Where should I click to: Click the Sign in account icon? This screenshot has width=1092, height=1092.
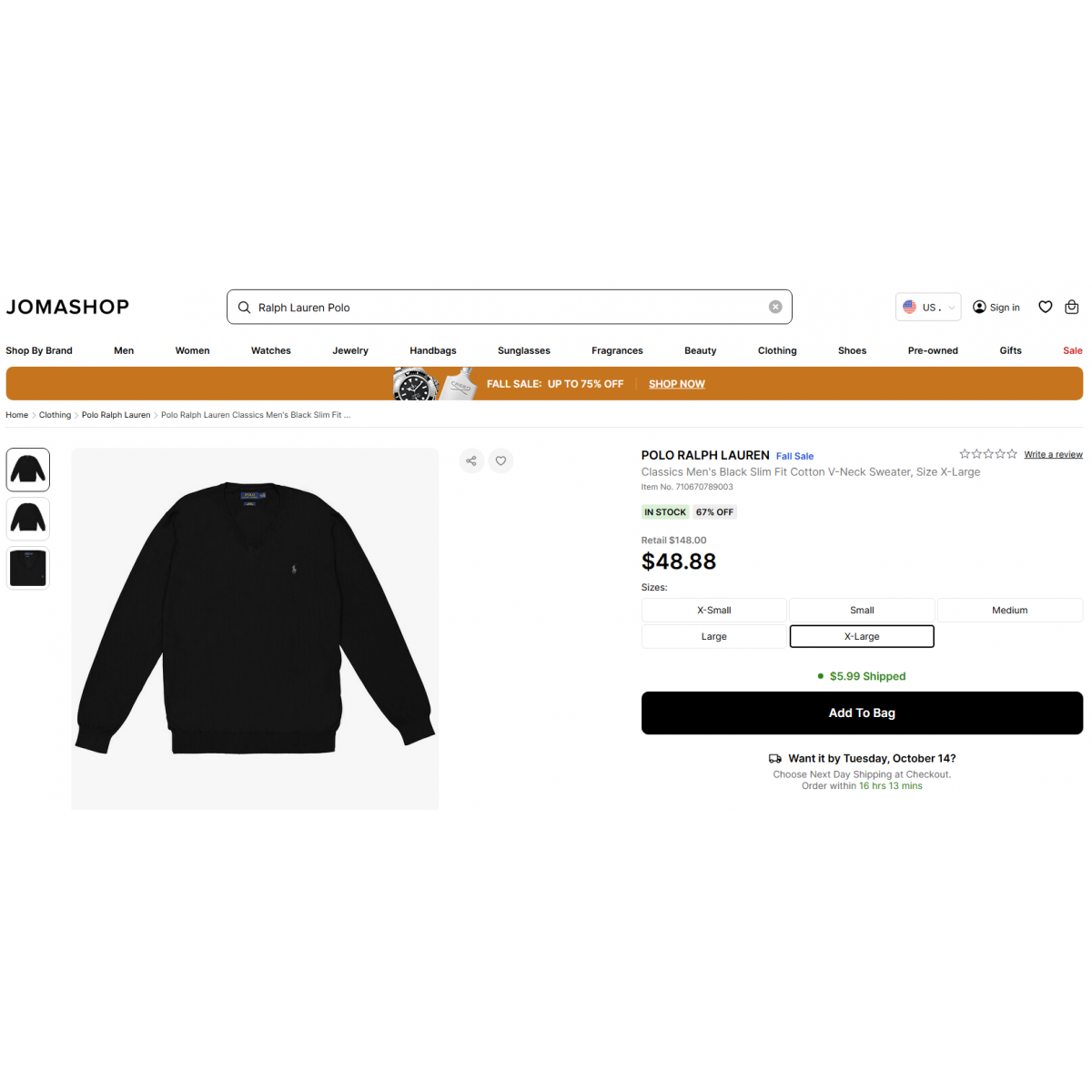pos(979,307)
